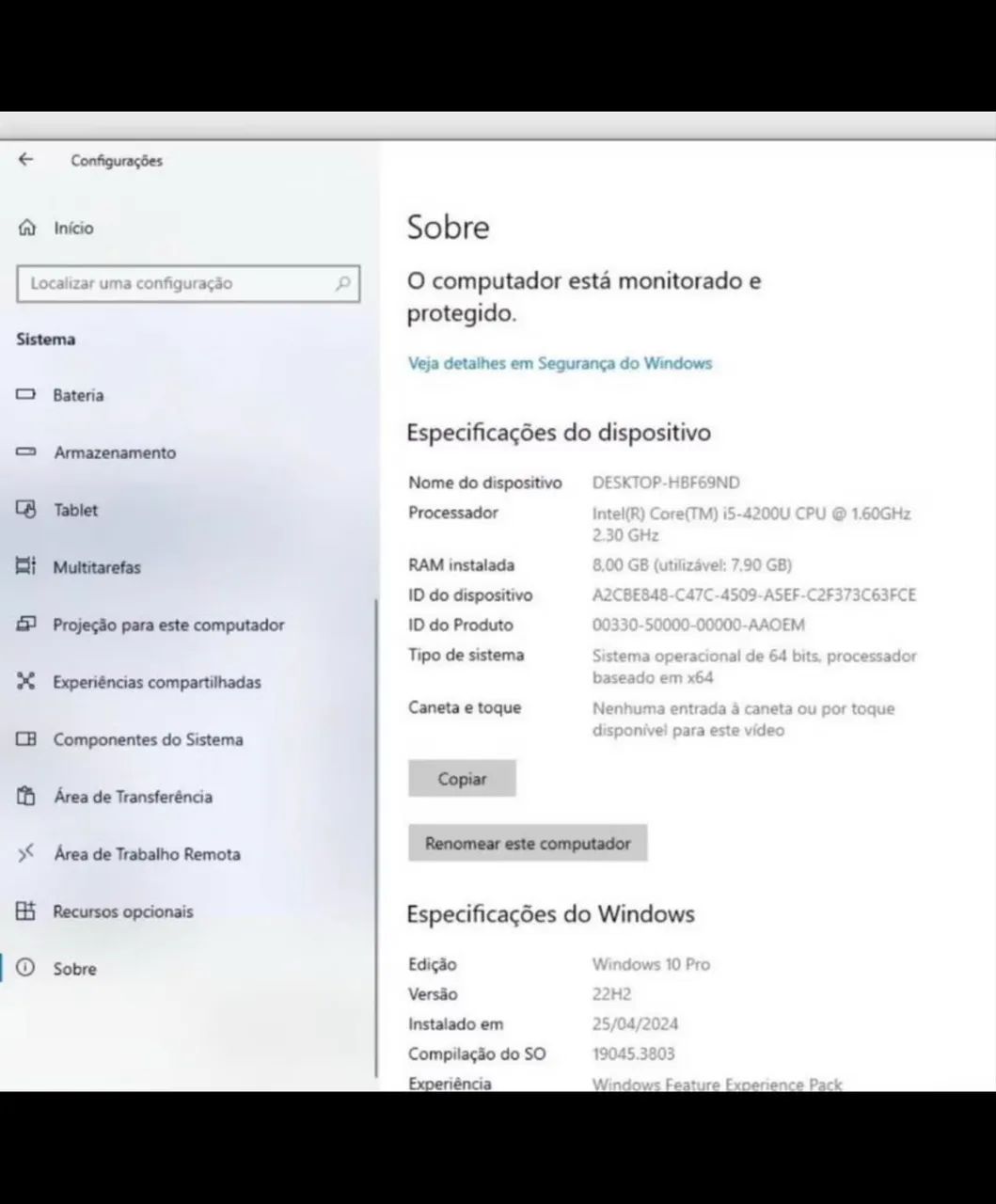This screenshot has height=1204, width=996.
Task: Click the Configurações header label
Action: [116, 160]
